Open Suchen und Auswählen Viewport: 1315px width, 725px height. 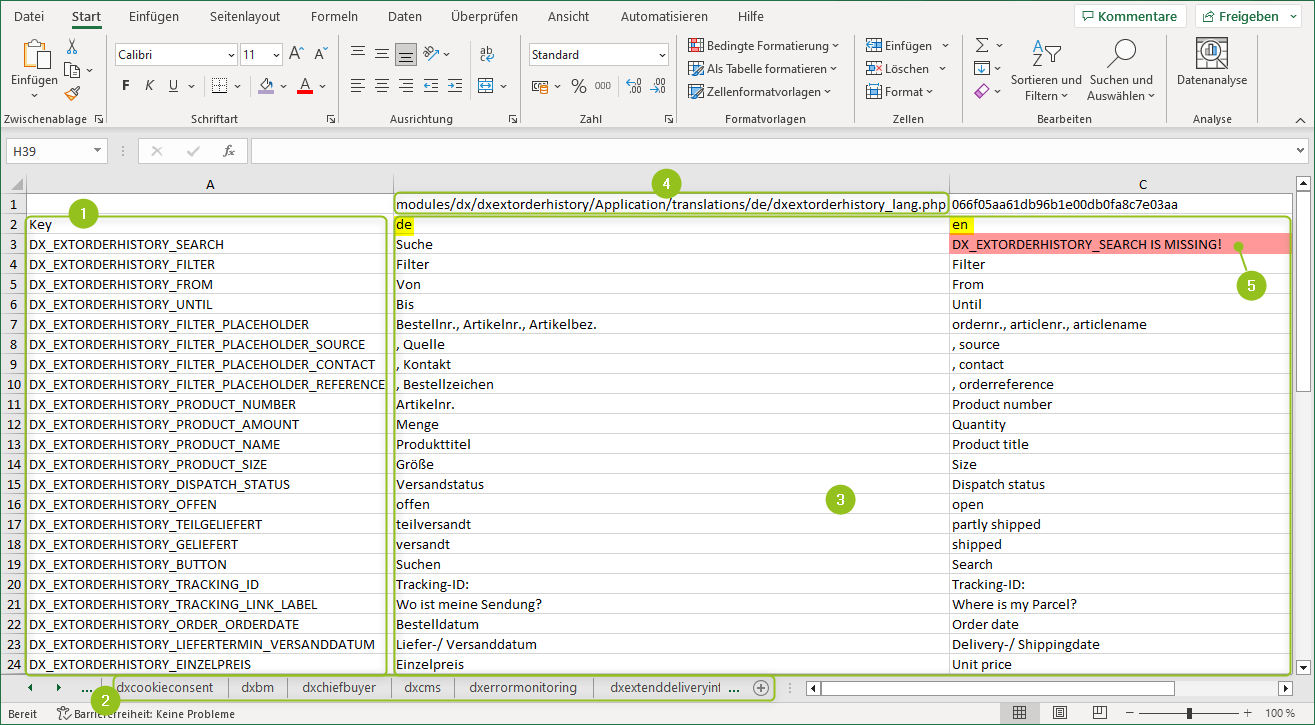coord(1121,70)
